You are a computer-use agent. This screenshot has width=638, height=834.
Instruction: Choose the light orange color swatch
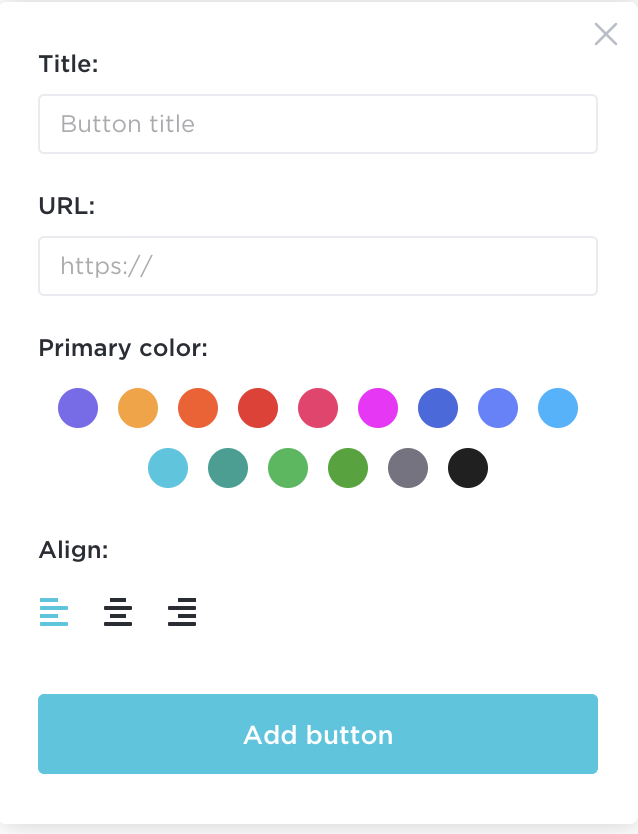[138, 408]
